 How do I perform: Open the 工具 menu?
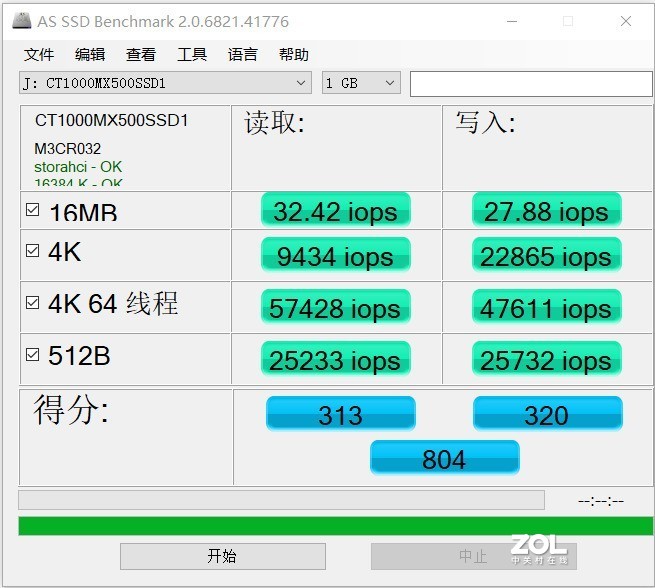192,55
